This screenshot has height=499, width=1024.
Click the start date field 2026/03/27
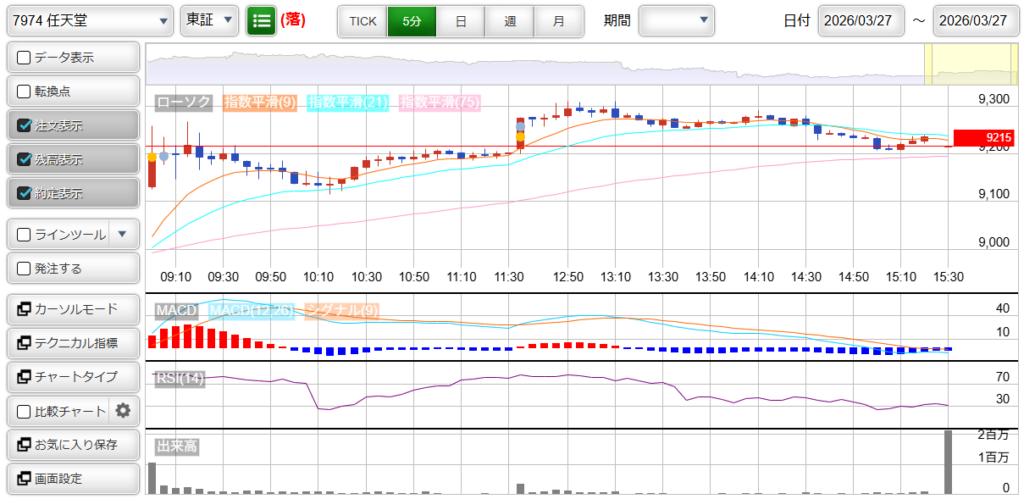tap(860, 20)
